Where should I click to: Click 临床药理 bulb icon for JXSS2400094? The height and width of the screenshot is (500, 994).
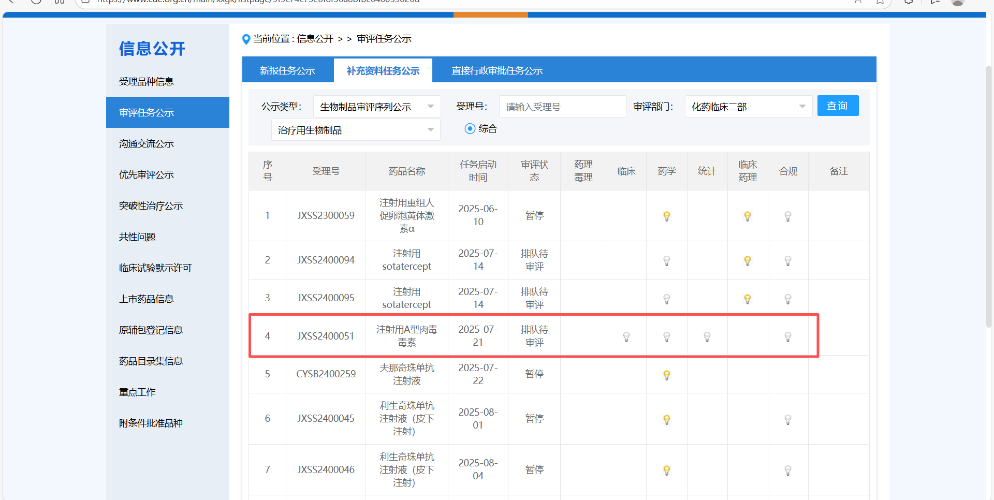pos(747,260)
